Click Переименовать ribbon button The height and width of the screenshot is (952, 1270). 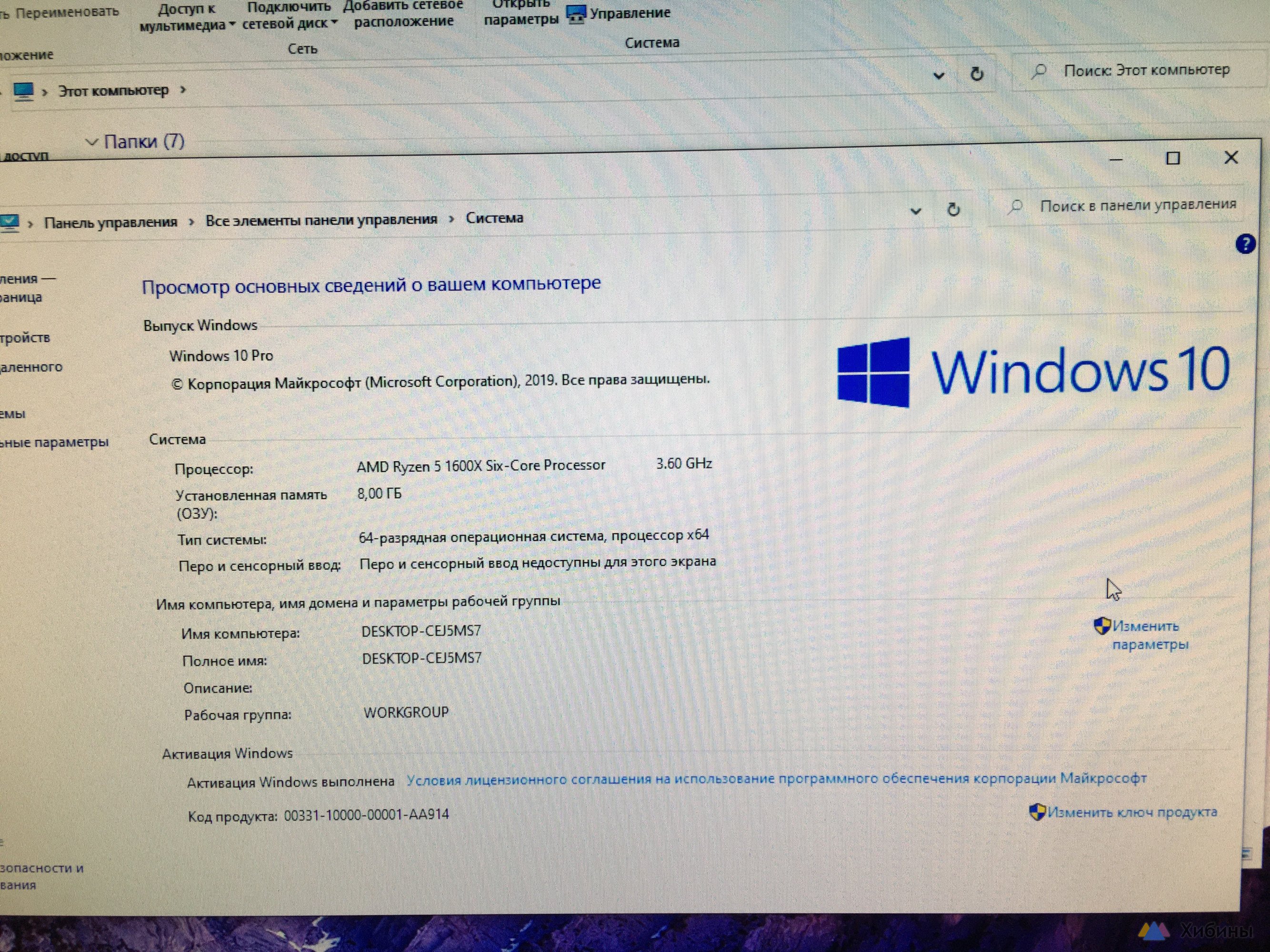(67, 11)
